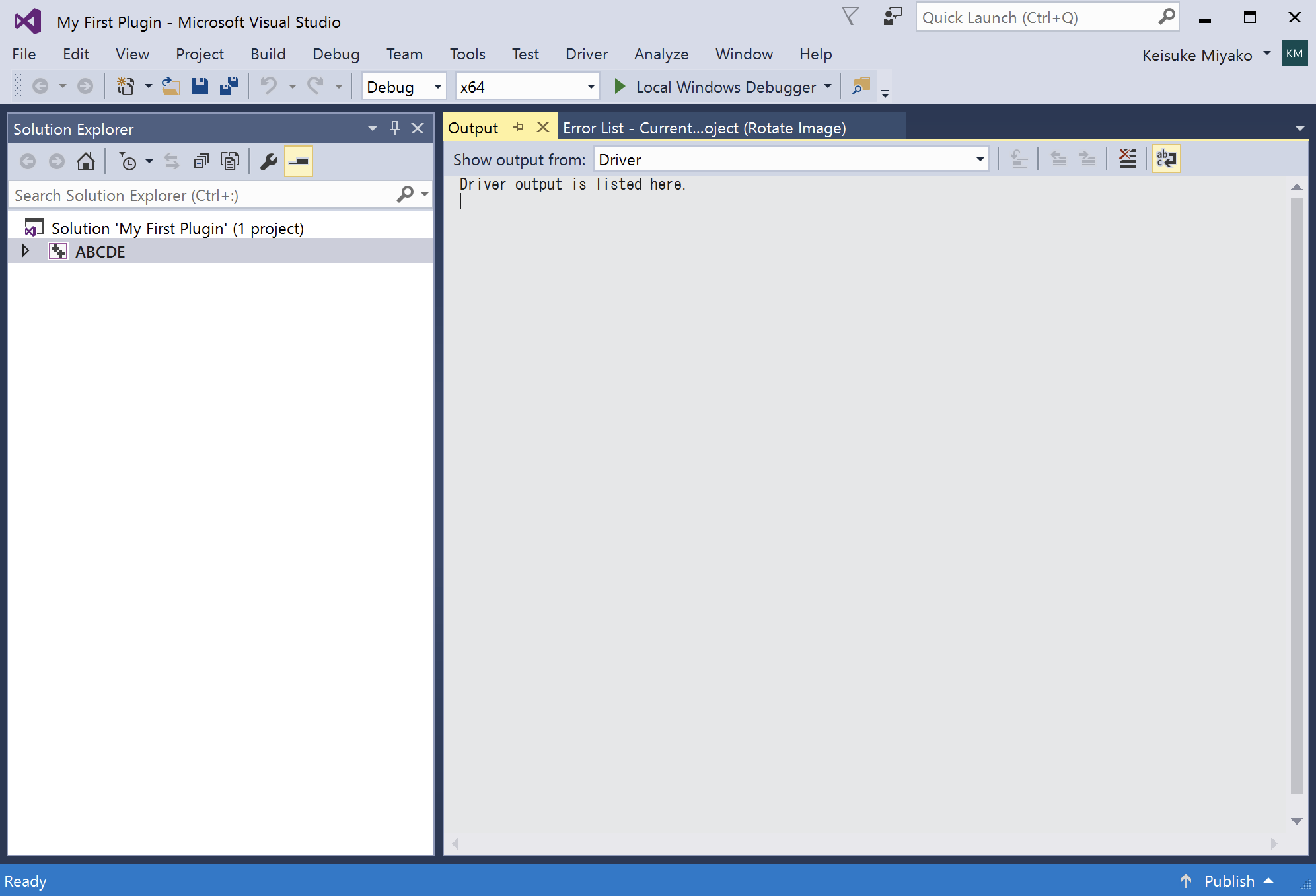The width and height of the screenshot is (1316, 896).
Task: Toggle Preview Selected Items in Solution Explorer
Action: pyautogui.click(x=298, y=161)
